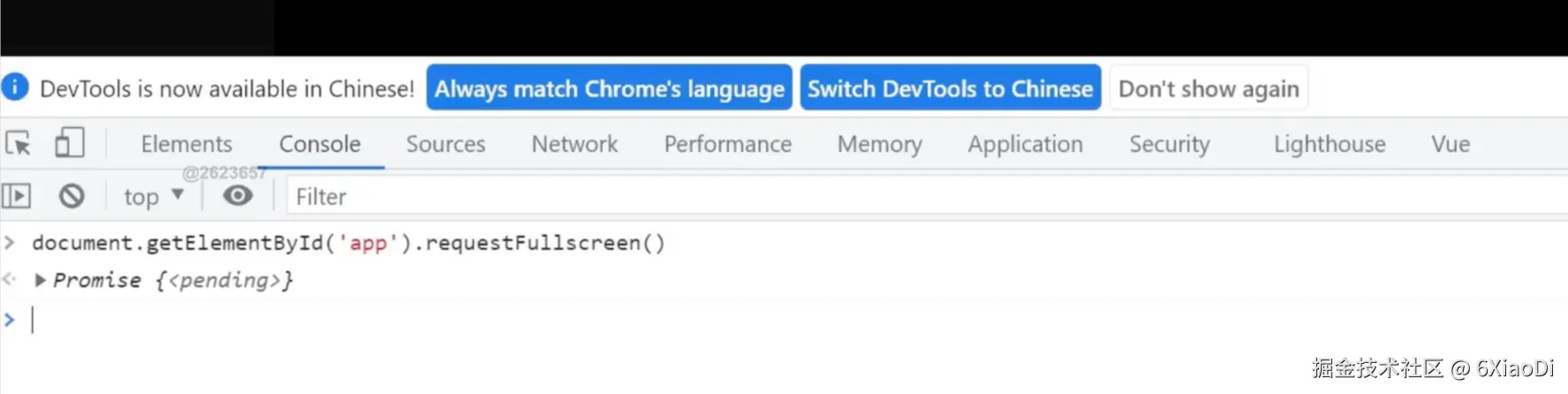Open the Lighthouse tab
Image resolution: width=1568 pixels, height=394 pixels.
tap(1329, 144)
